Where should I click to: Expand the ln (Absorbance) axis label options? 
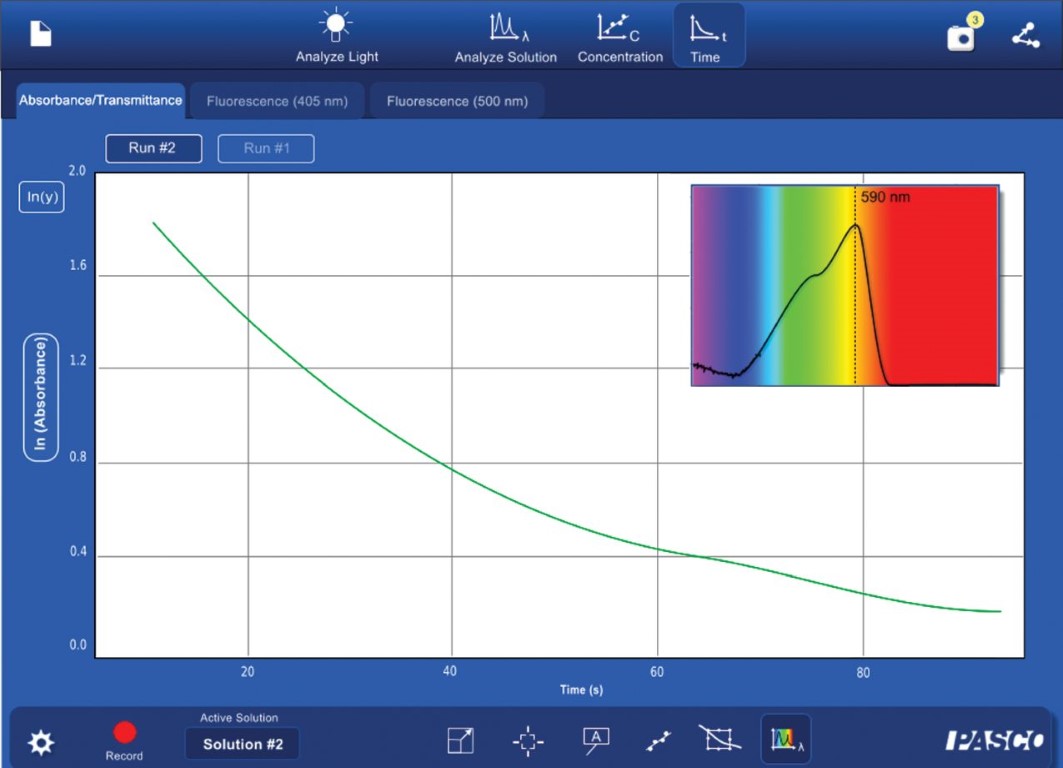(41, 398)
